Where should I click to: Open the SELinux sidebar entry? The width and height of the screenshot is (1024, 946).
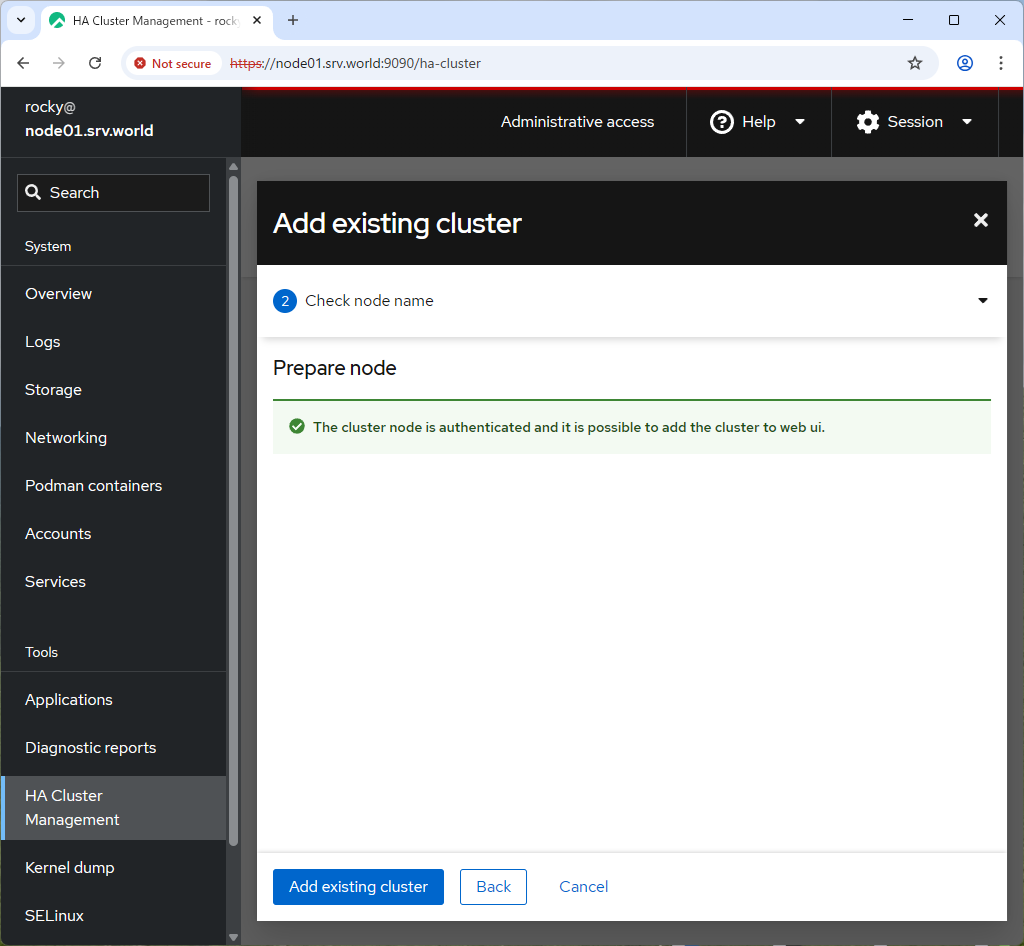[x=52, y=915]
